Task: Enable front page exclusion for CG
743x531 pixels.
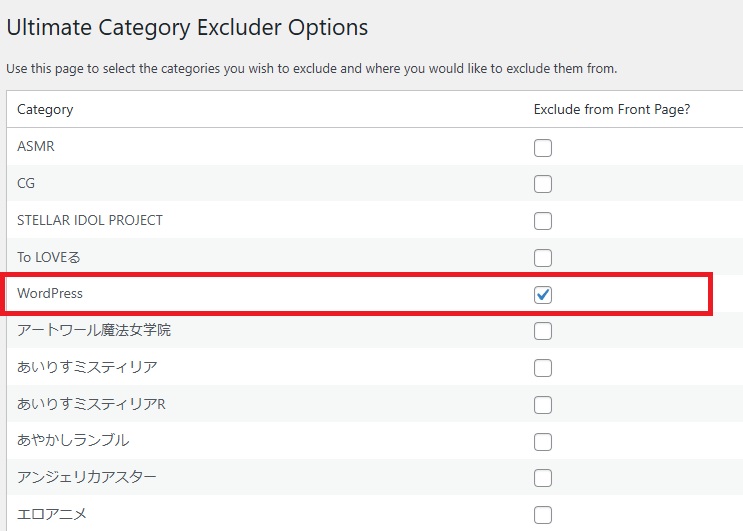Action: coord(543,184)
